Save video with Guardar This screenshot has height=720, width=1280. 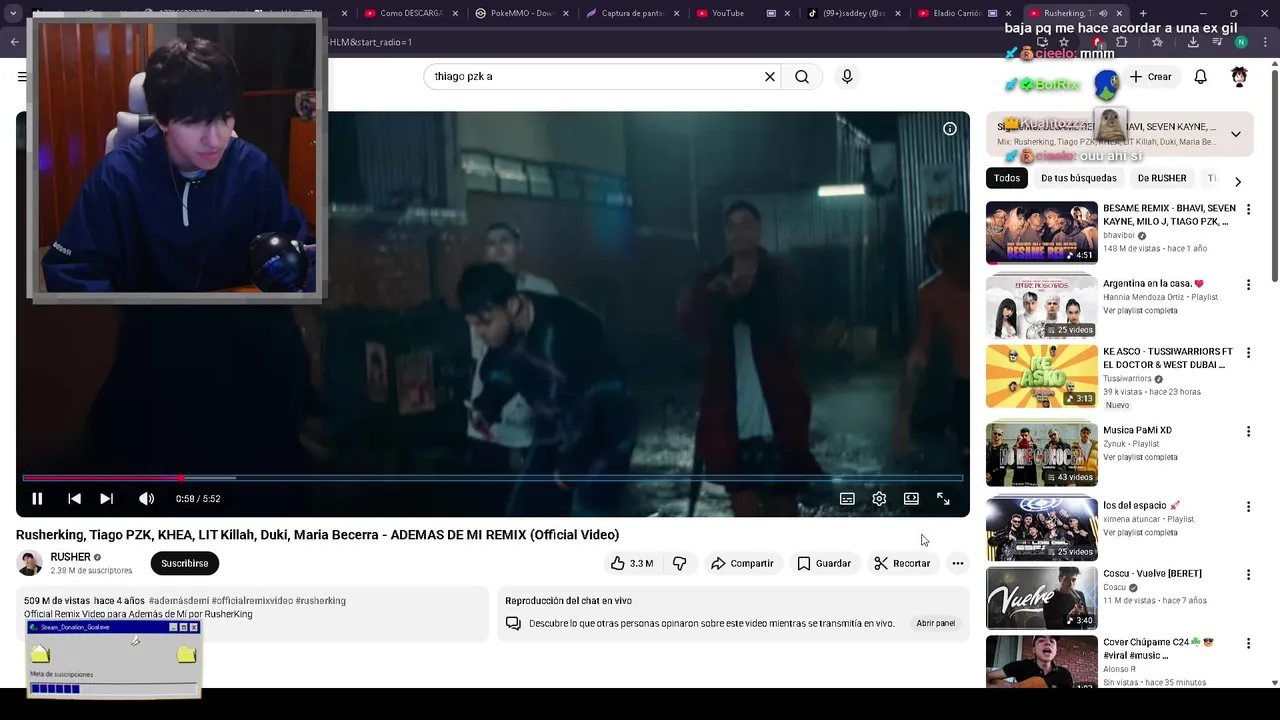pyautogui.click(x=824, y=563)
